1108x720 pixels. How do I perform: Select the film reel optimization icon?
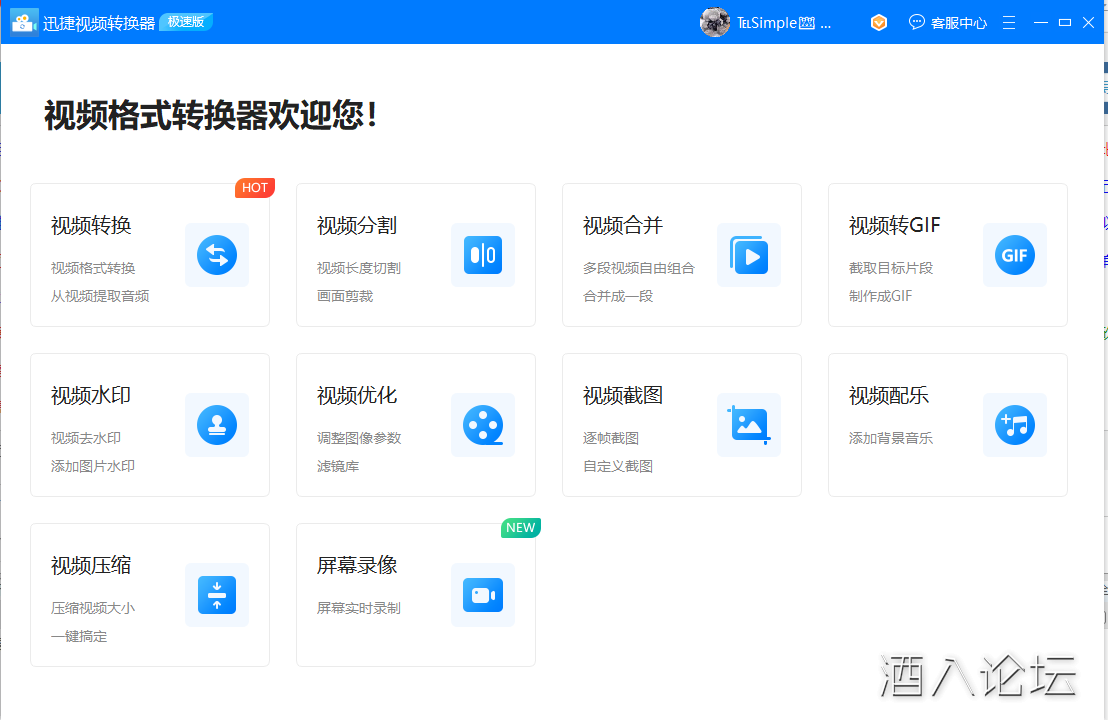[483, 425]
